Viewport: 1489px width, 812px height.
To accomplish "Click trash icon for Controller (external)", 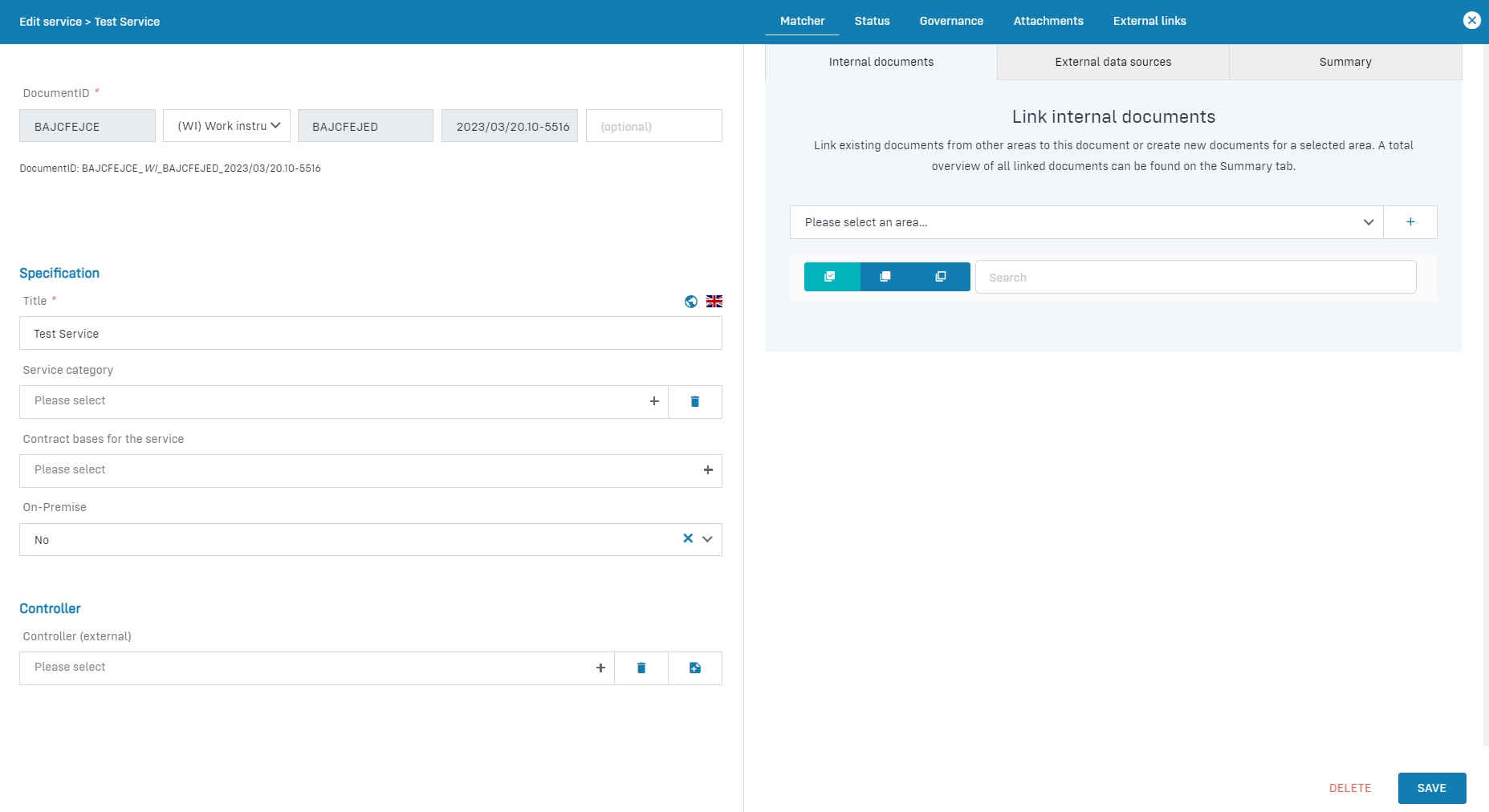I will 641,668.
